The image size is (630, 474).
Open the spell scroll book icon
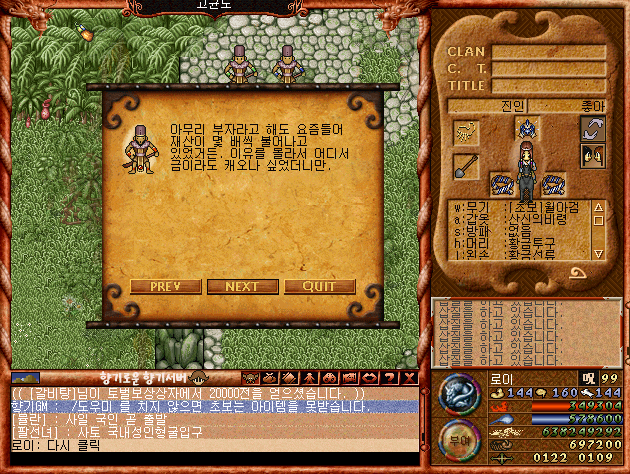[290, 378]
